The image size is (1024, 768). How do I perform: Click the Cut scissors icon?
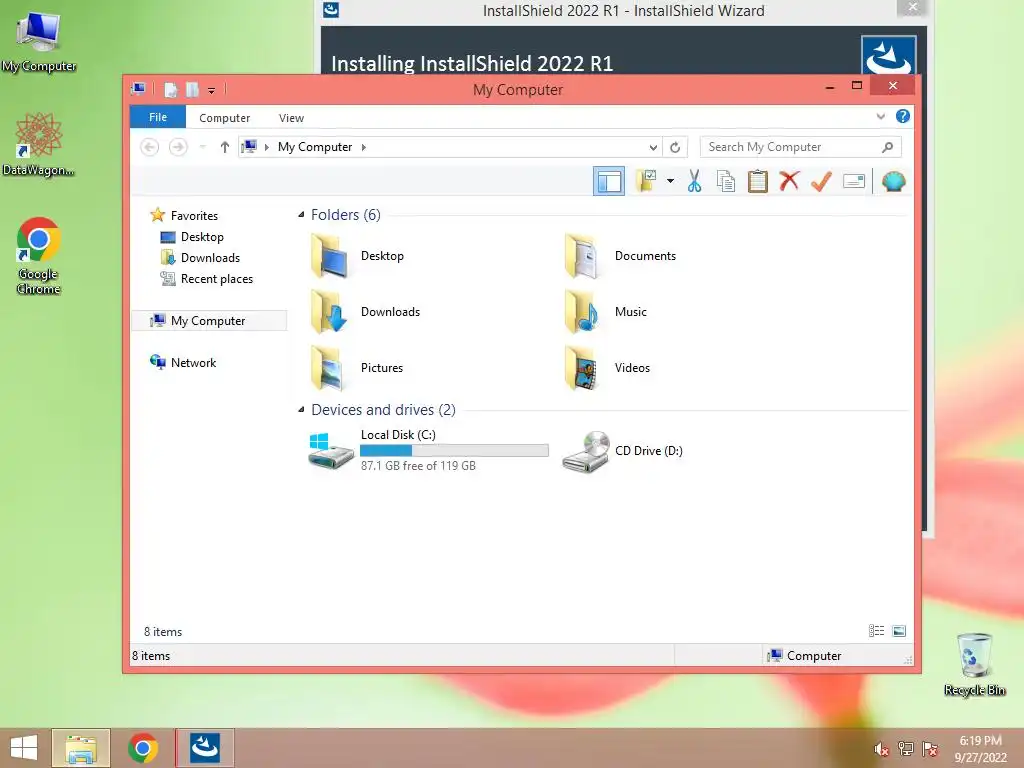pyautogui.click(x=694, y=181)
